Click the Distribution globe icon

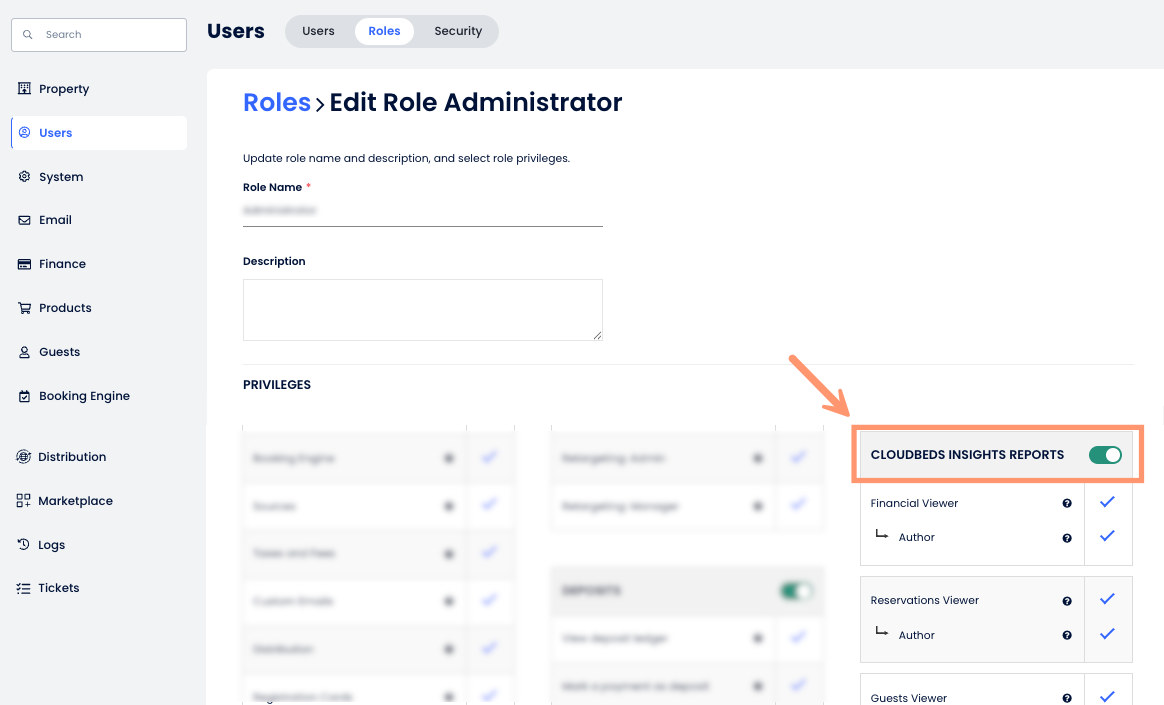click(24, 457)
